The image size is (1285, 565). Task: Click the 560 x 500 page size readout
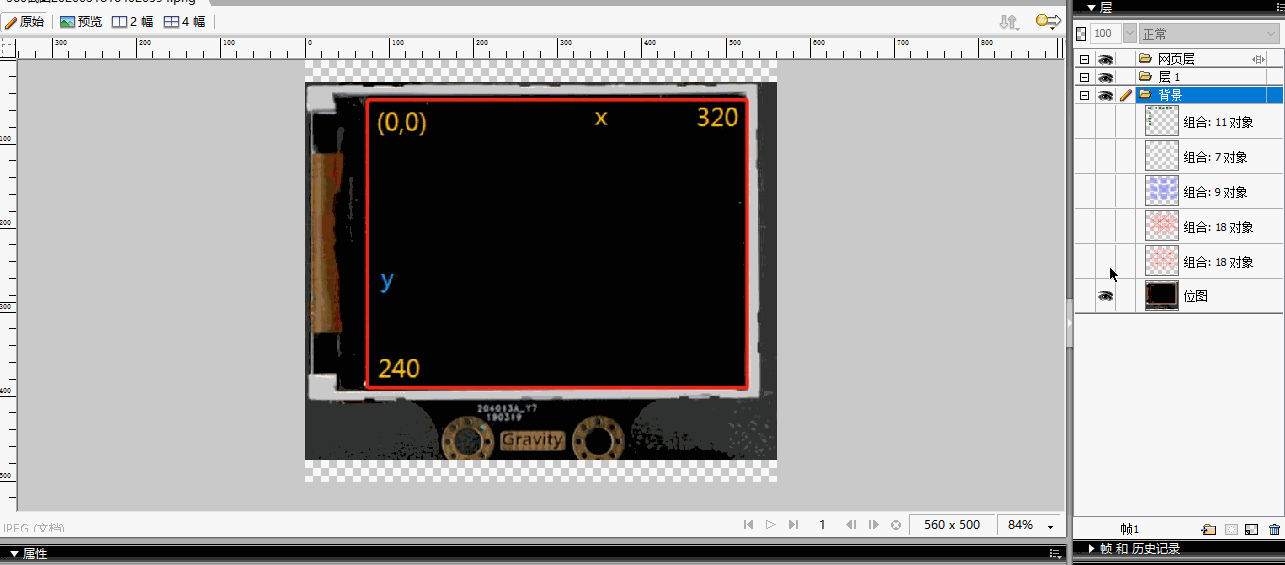pos(952,525)
